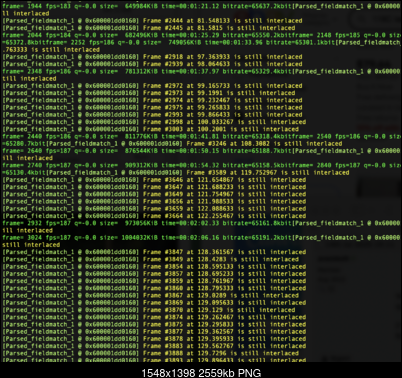Click the line 'Frame #3888 at 129.7296'
Screen dimensions: 402x378
150,353
